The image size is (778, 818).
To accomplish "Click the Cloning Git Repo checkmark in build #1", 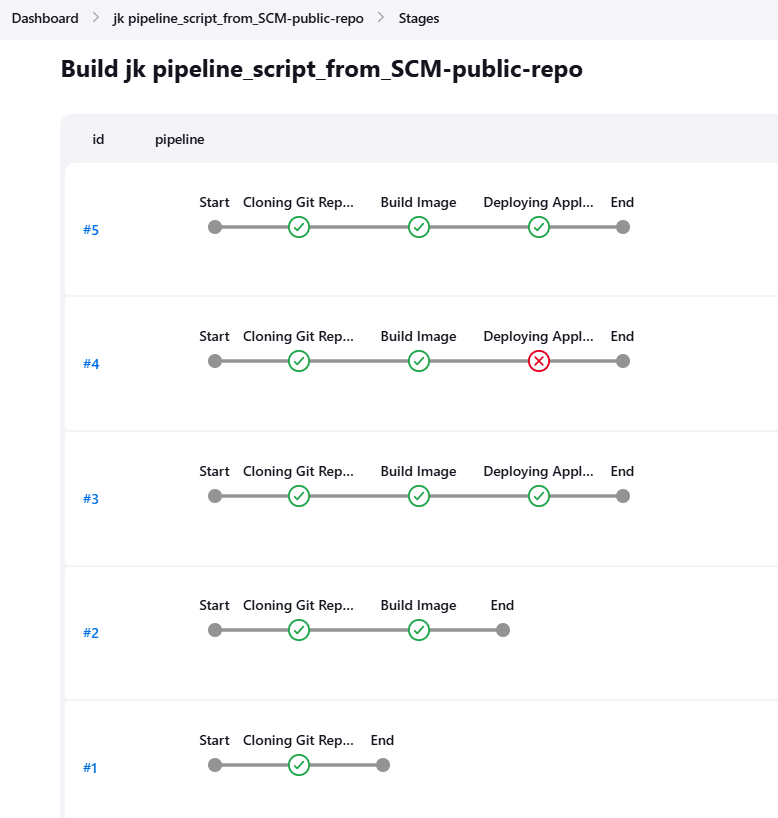I will coord(299,765).
